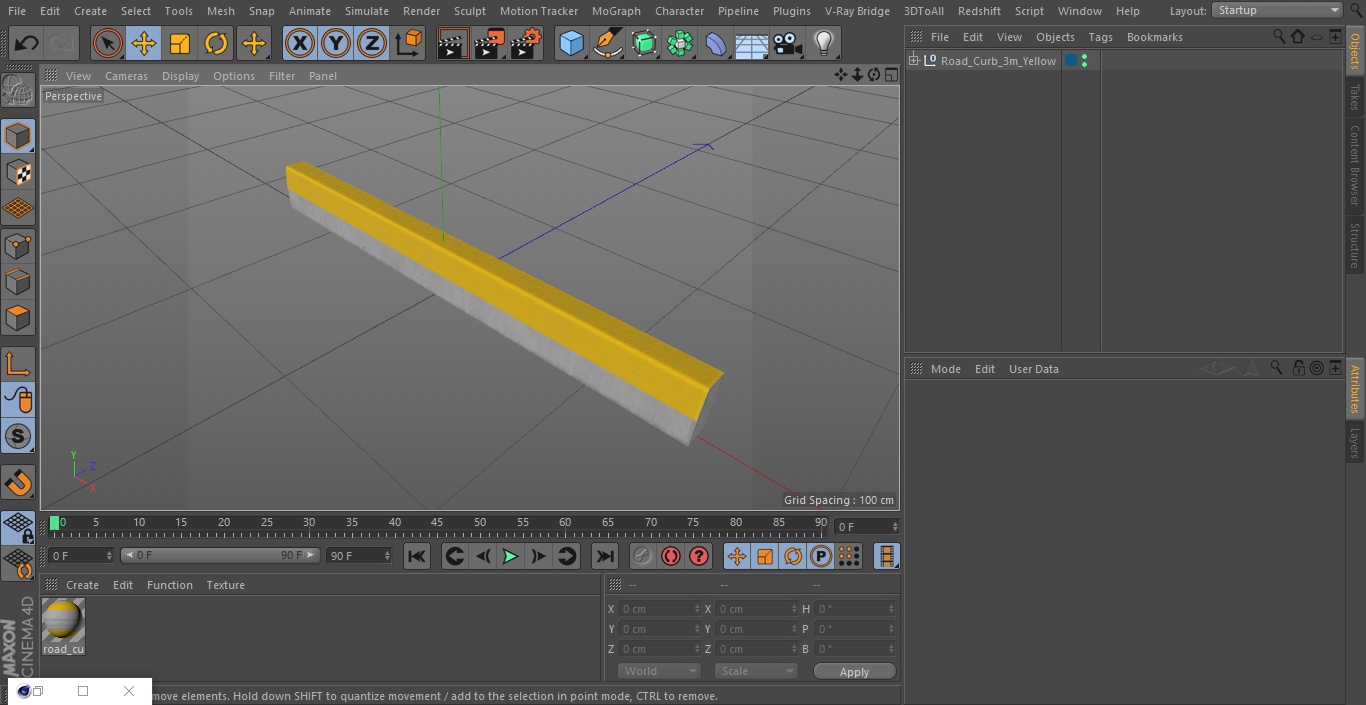The height and width of the screenshot is (705, 1366).
Task: Click frame 45 on timeline ruler
Action: click(437, 522)
